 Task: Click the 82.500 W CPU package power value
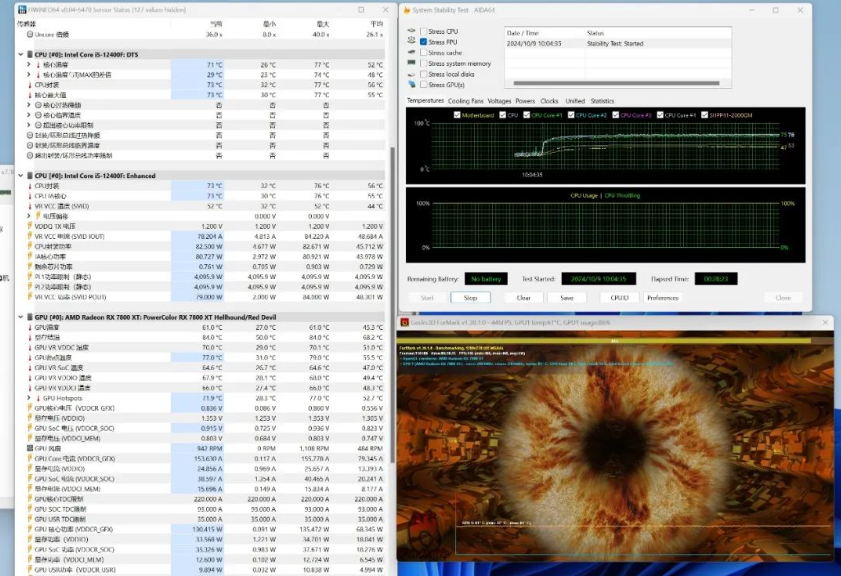coord(211,246)
